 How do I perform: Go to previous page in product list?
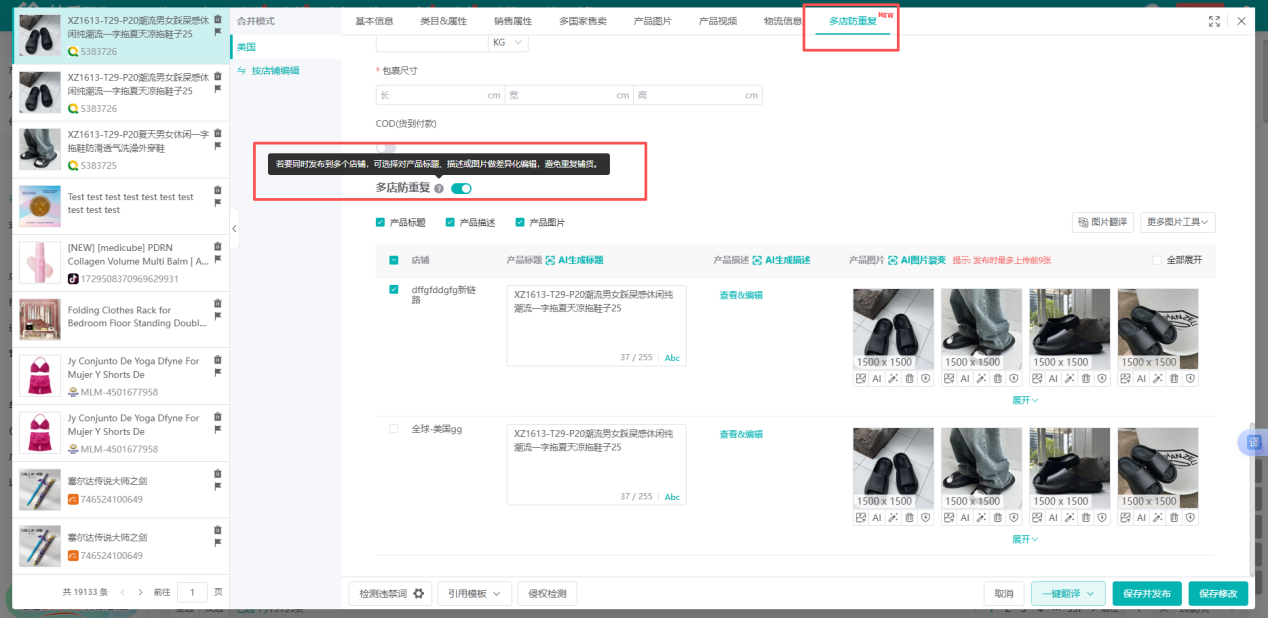click(122, 592)
